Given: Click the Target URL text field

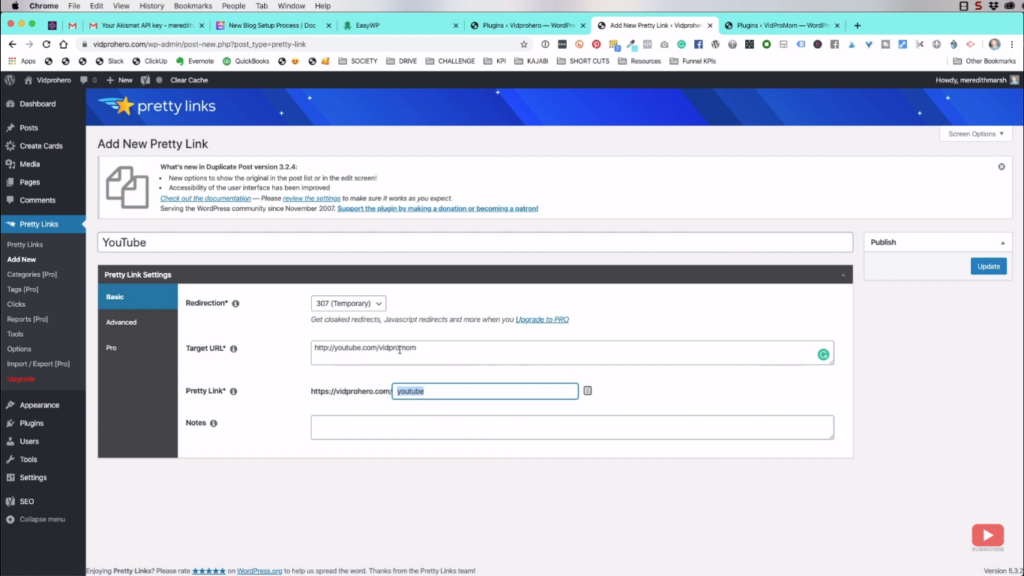Looking at the screenshot, I should pyautogui.click(x=572, y=353).
